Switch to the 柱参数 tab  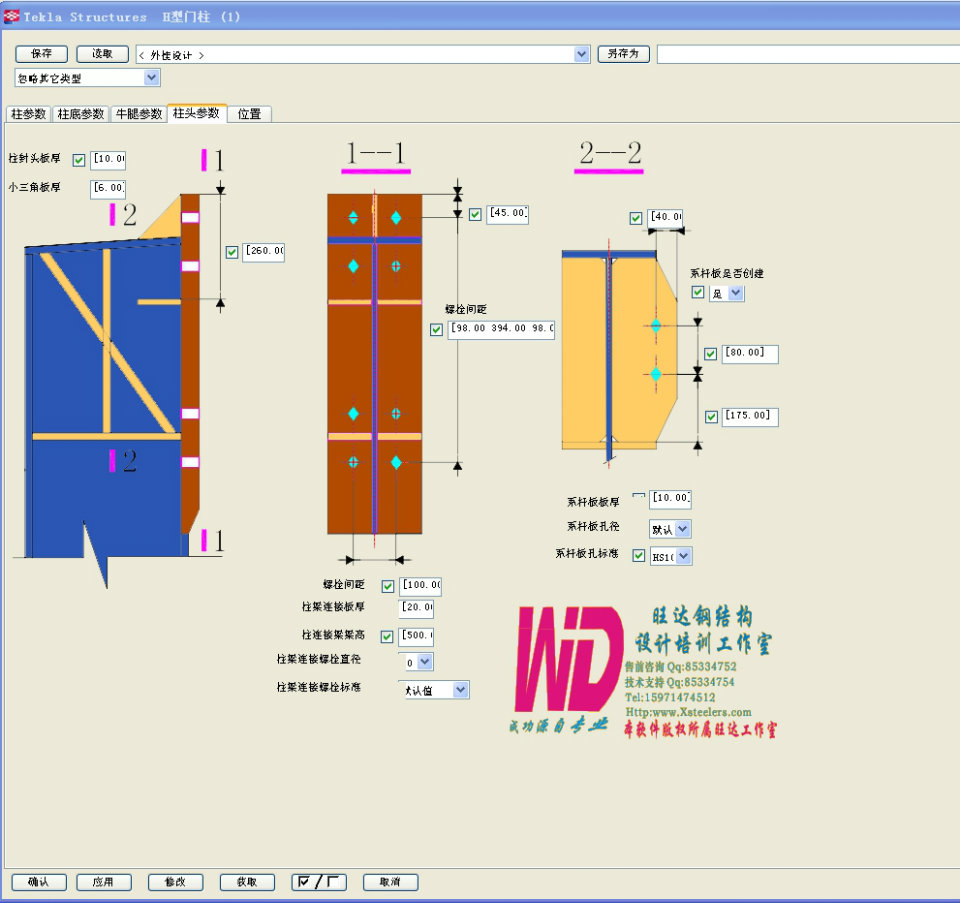[x=28, y=114]
